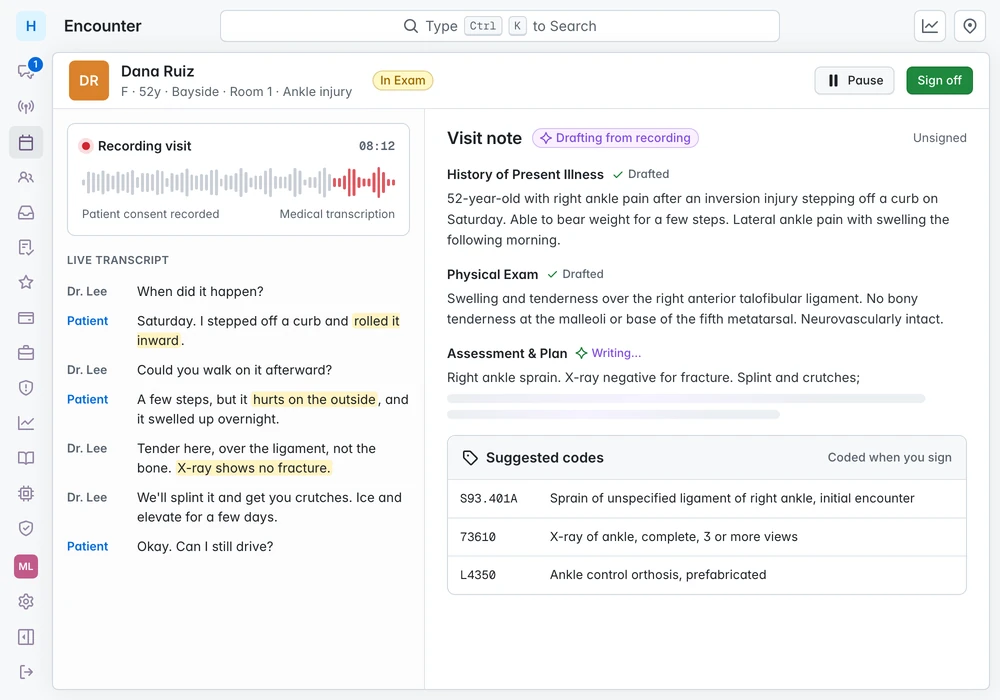Click the chart icon in top bar
Image resolution: width=1000 pixels, height=700 pixels.
point(930,26)
